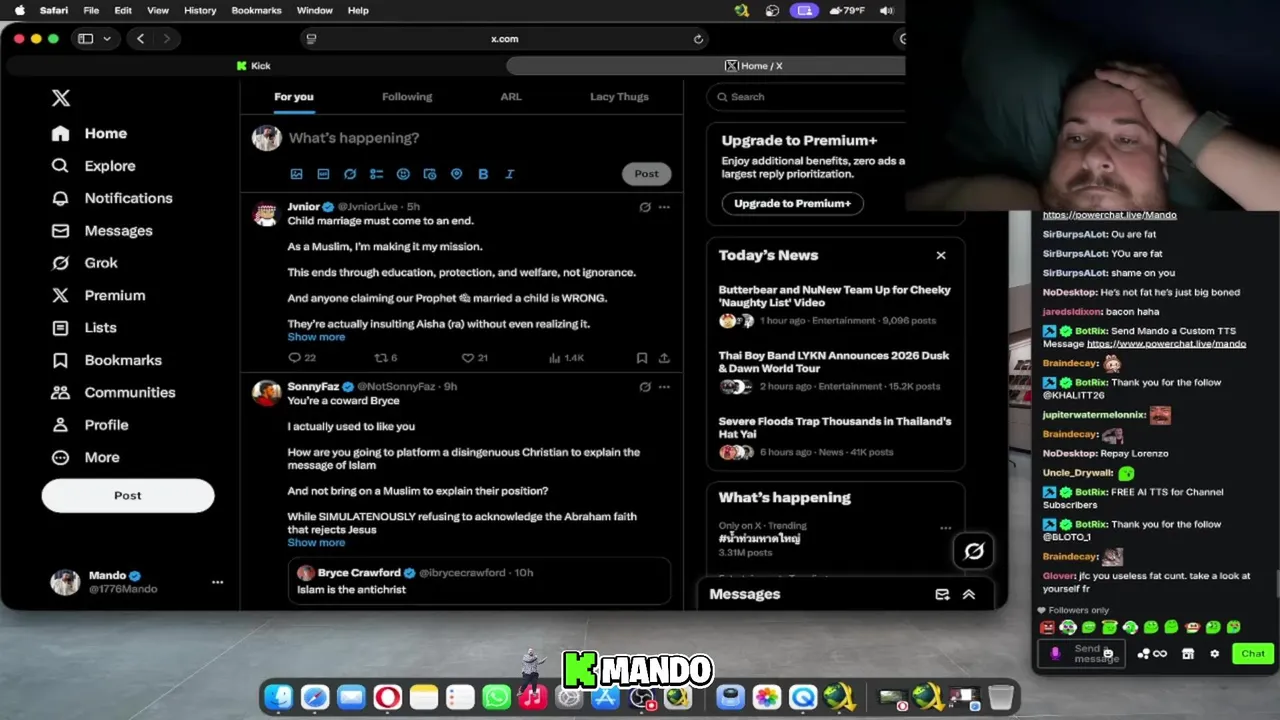Open account menu next to Mando
The image size is (1280, 720).
click(x=217, y=582)
